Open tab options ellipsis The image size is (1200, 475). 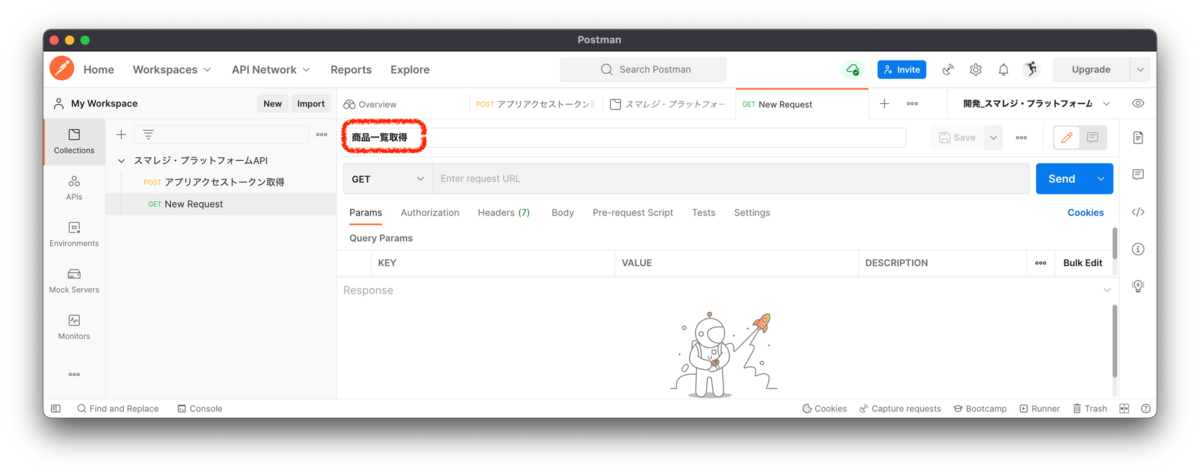pos(912,103)
